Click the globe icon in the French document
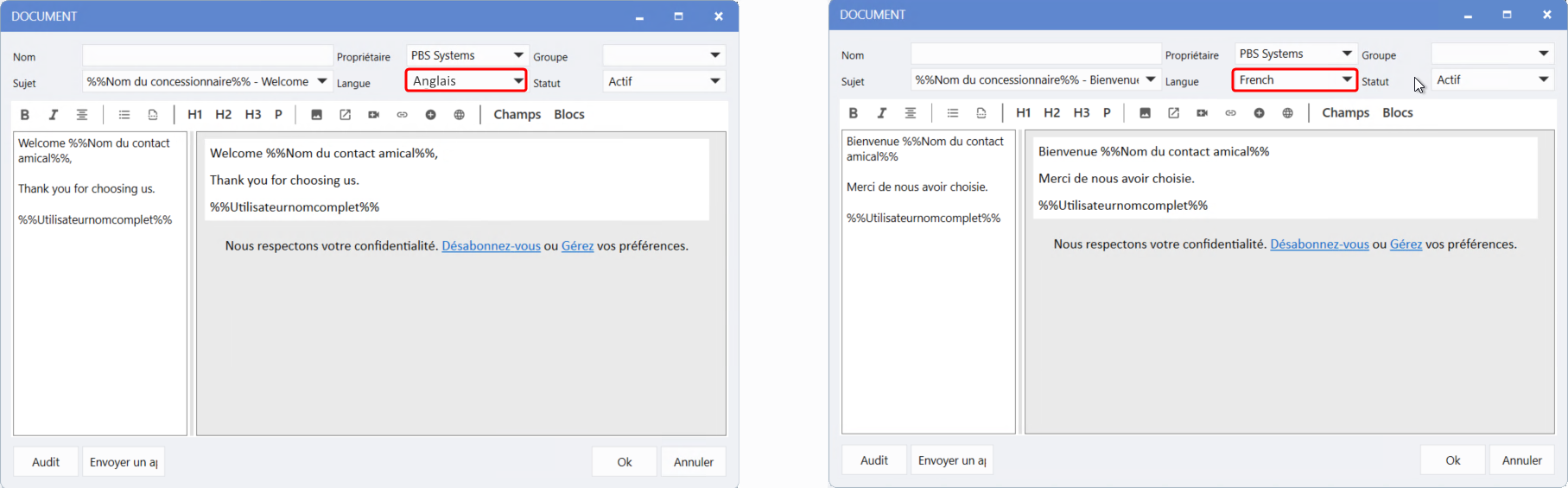The image size is (1568, 488). click(1287, 113)
